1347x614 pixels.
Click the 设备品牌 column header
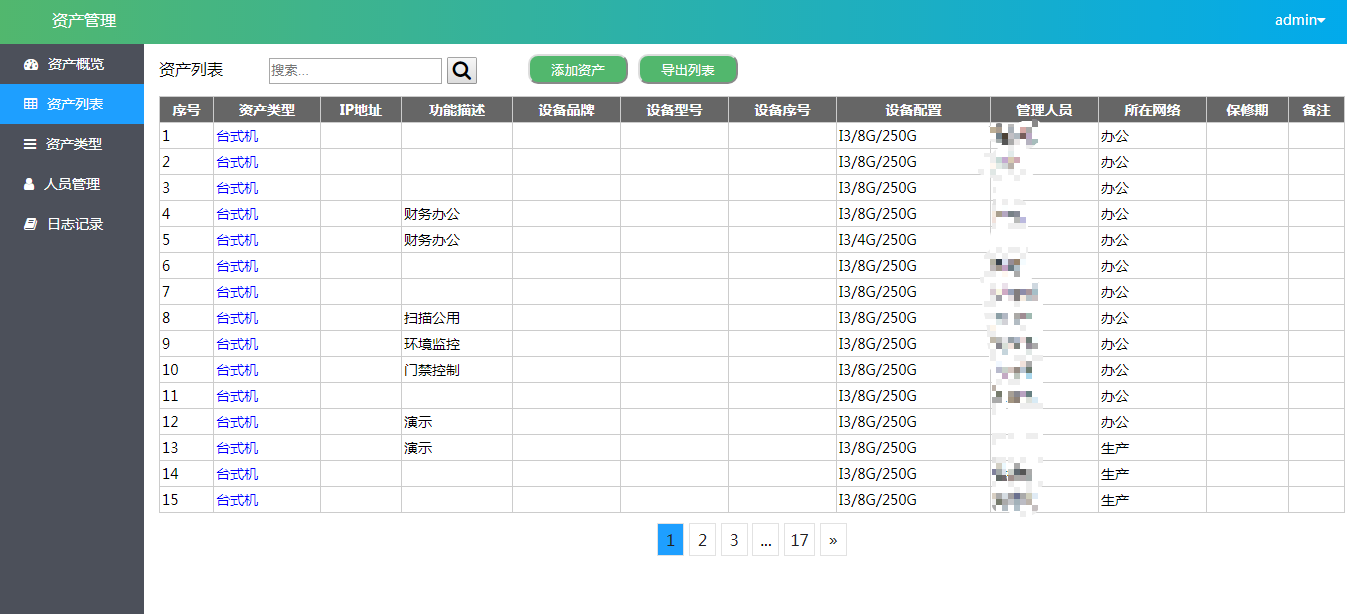pyautogui.click(x=566, y=110)
